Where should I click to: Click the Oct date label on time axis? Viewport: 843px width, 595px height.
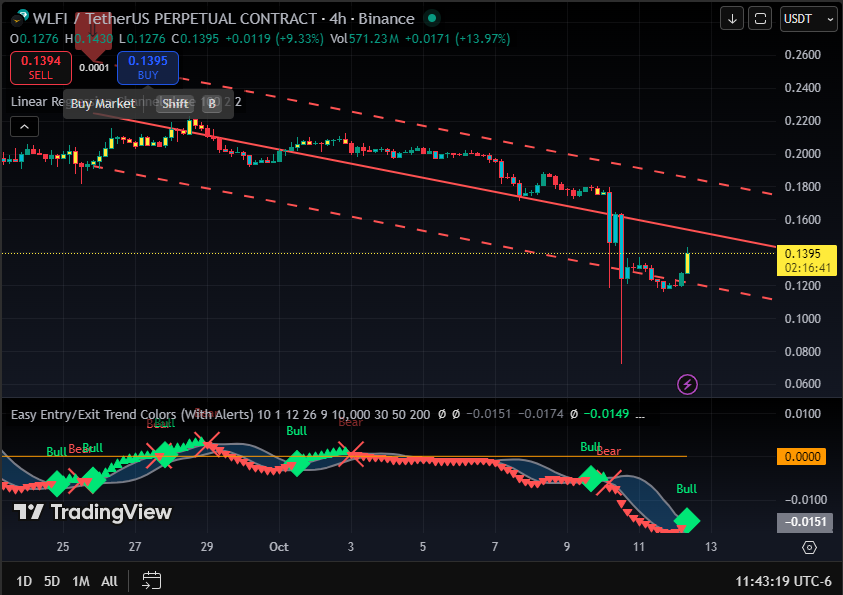coord(278,547)
